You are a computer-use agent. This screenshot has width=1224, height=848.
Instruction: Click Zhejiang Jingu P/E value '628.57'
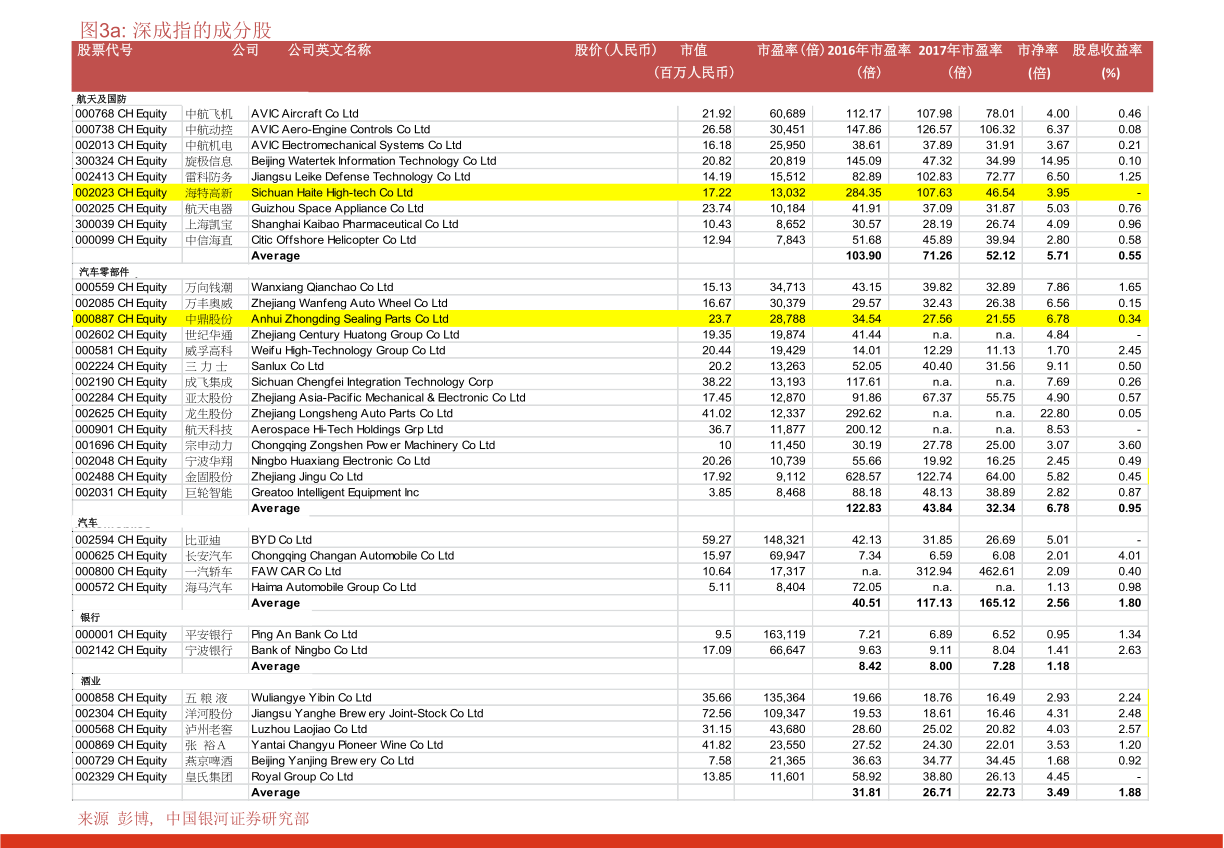(863, 477)
